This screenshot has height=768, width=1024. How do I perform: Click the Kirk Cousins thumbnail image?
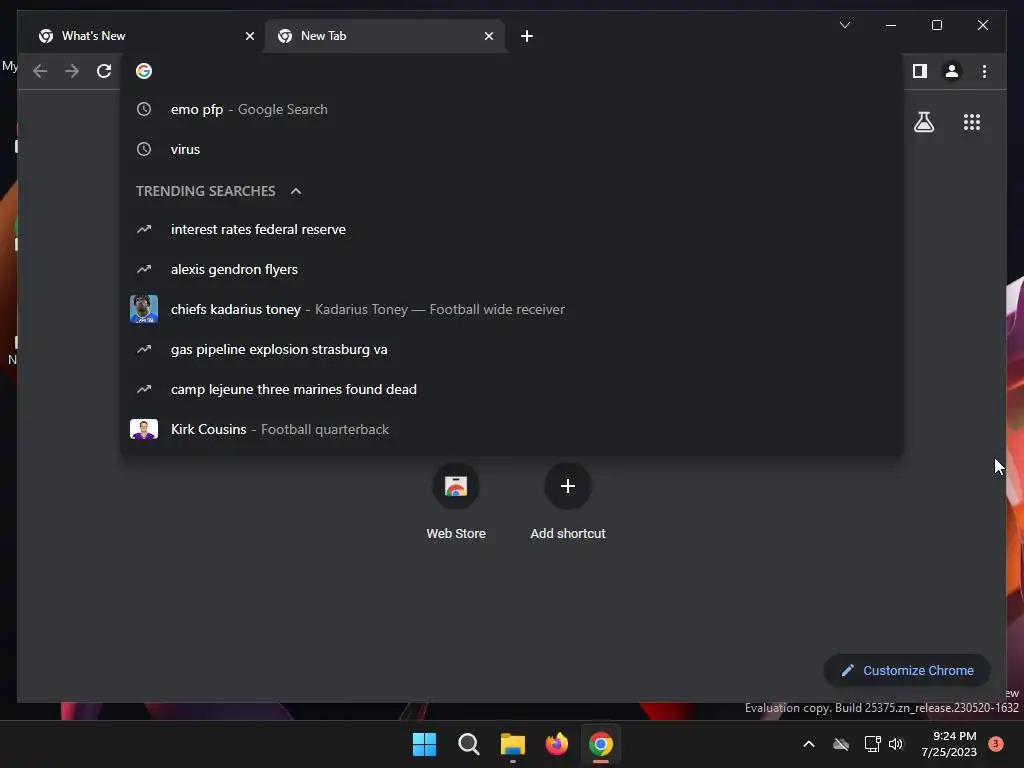(x=144, y=429)
